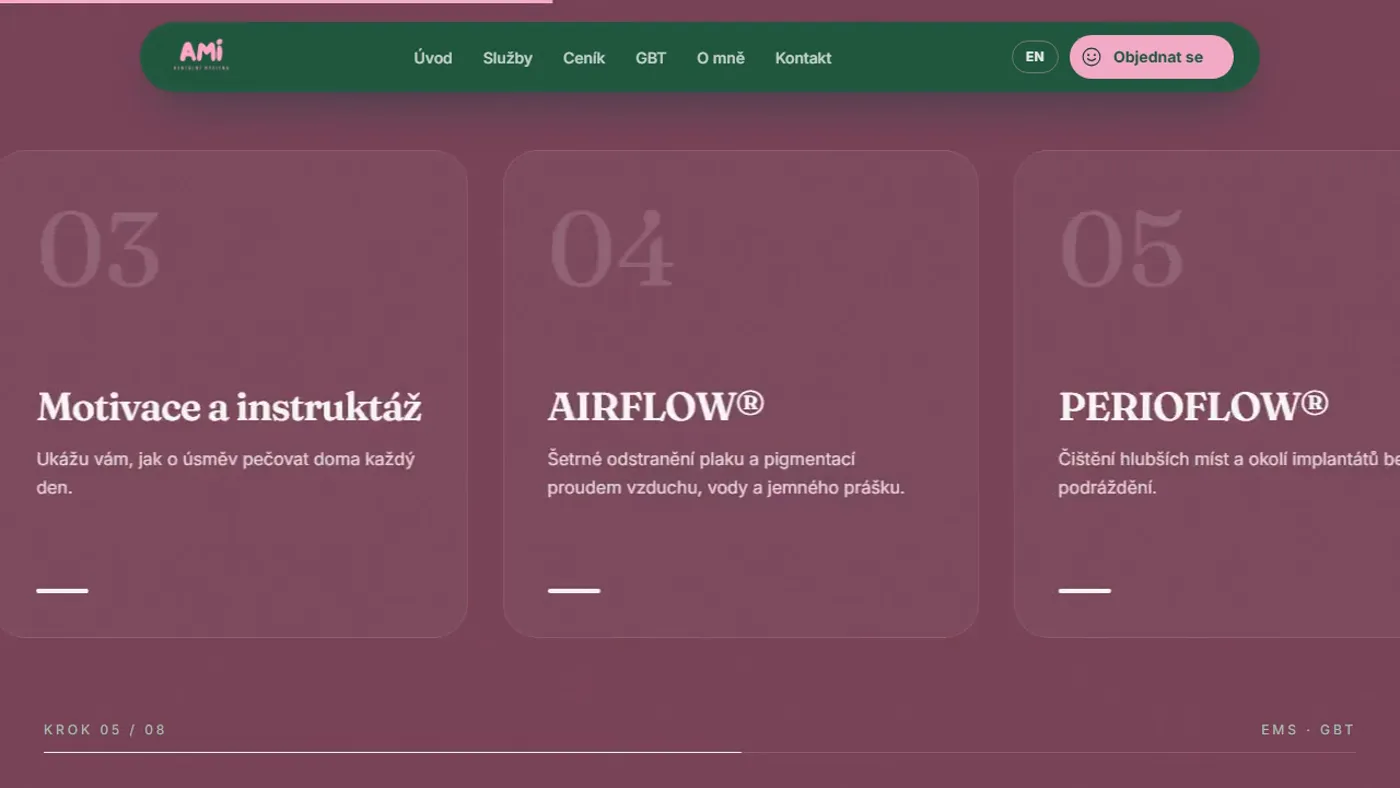The width and height of the screenshot is (1400, 788).
Task: Click the large 04 step number
Action: tap(611, 250)
